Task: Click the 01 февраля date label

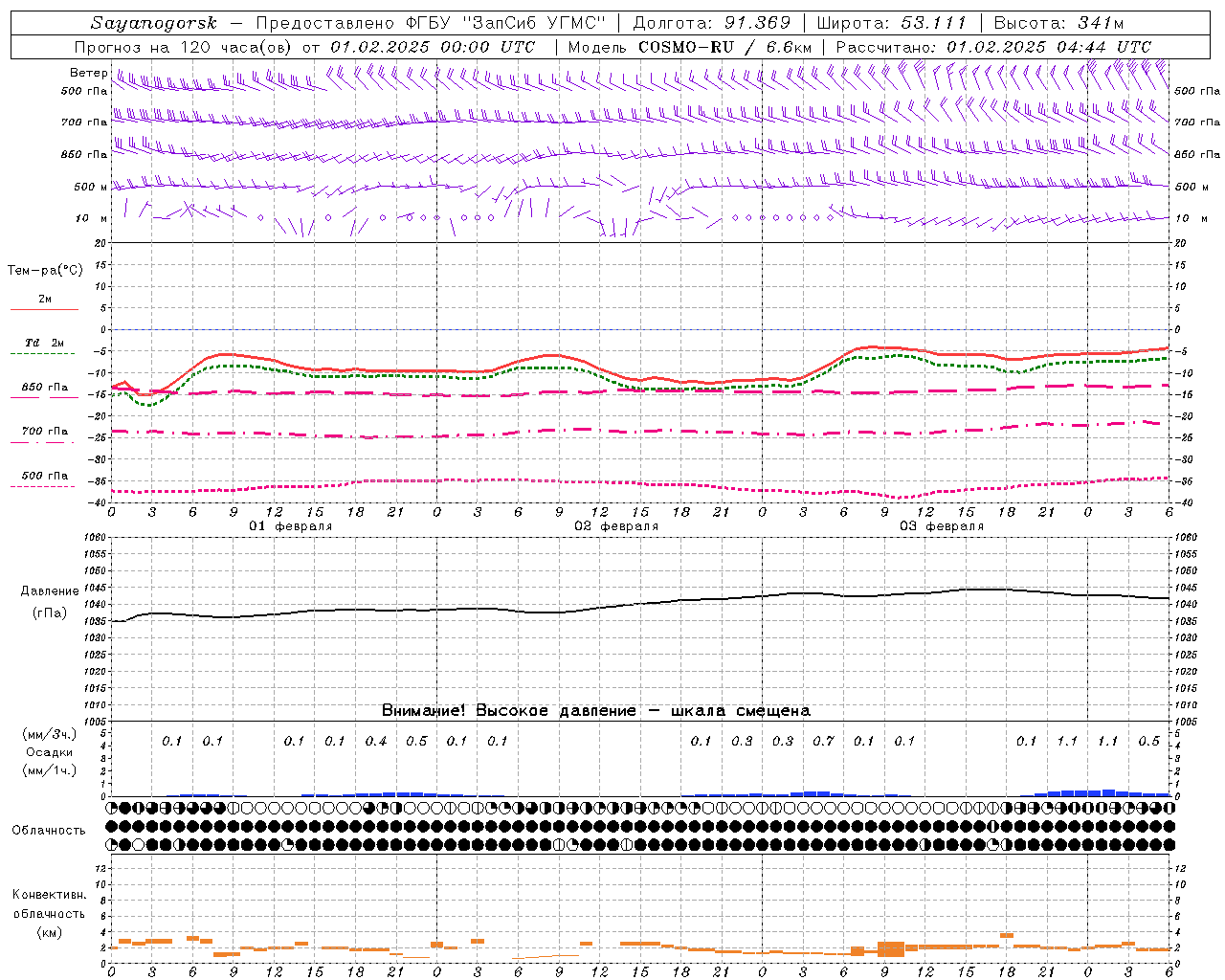Action: 291,526
